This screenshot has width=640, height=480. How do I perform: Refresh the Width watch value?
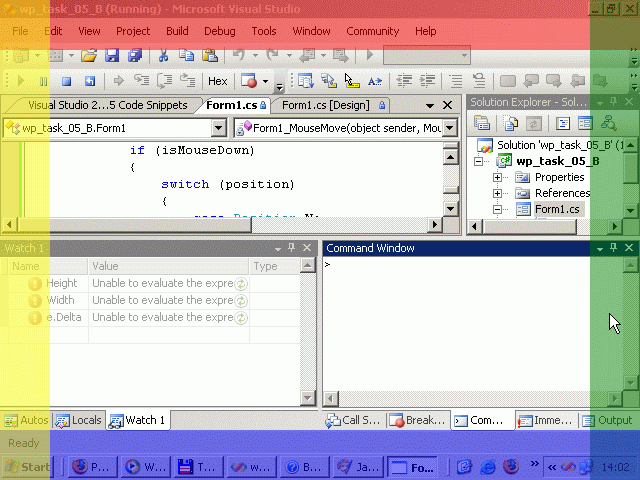(x=241, y=300)
